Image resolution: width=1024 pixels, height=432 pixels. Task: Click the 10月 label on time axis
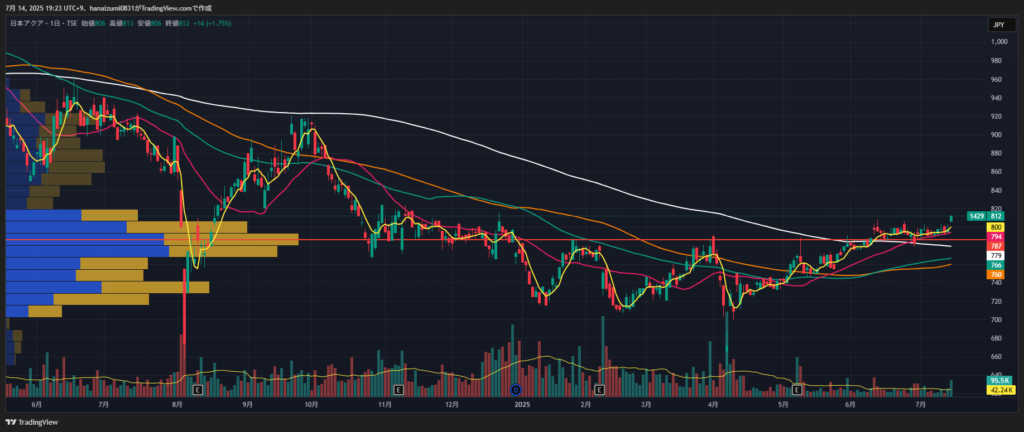coord(312,405)
